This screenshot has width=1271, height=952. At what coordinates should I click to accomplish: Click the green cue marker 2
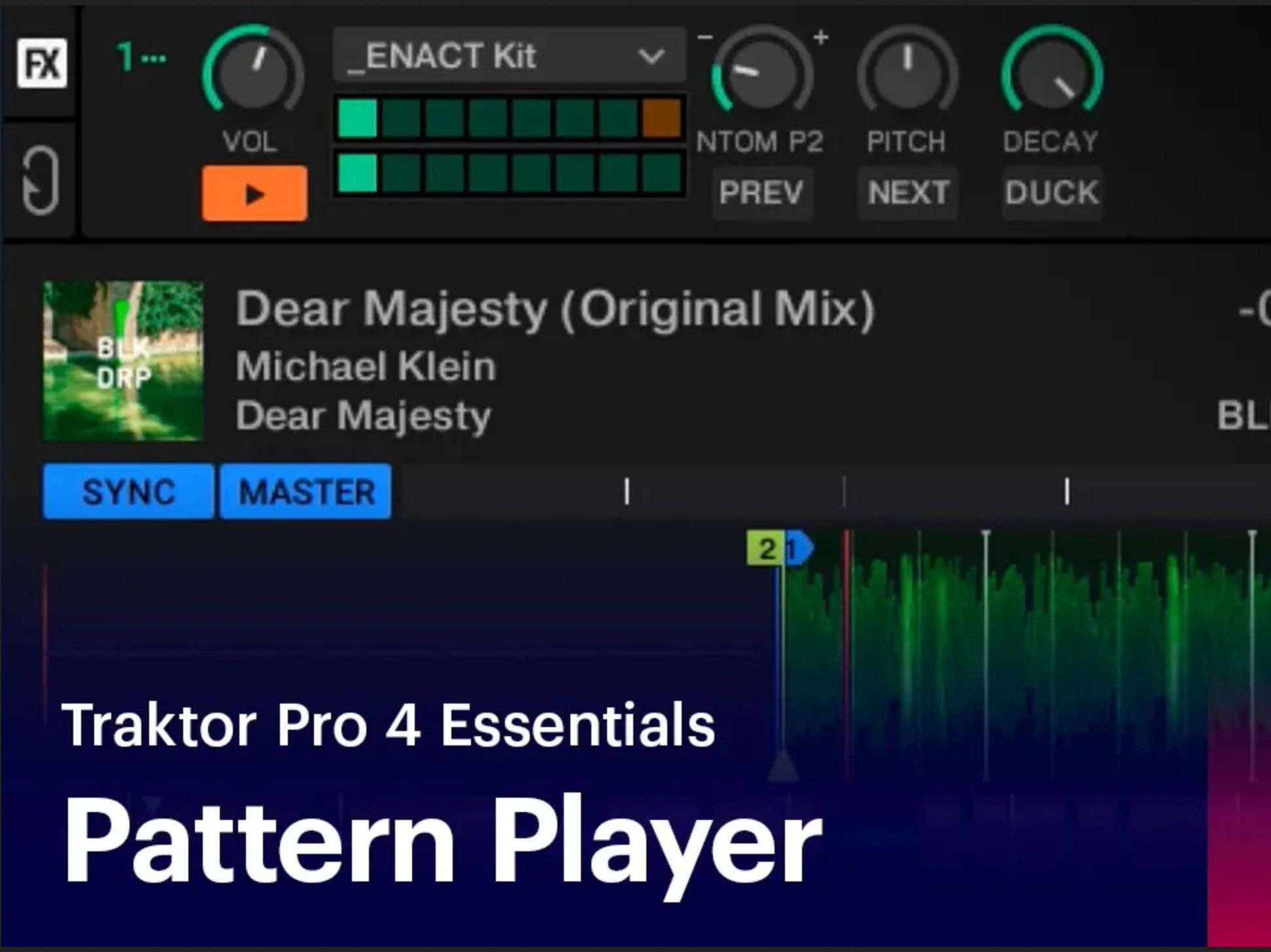tap(765, 549)
